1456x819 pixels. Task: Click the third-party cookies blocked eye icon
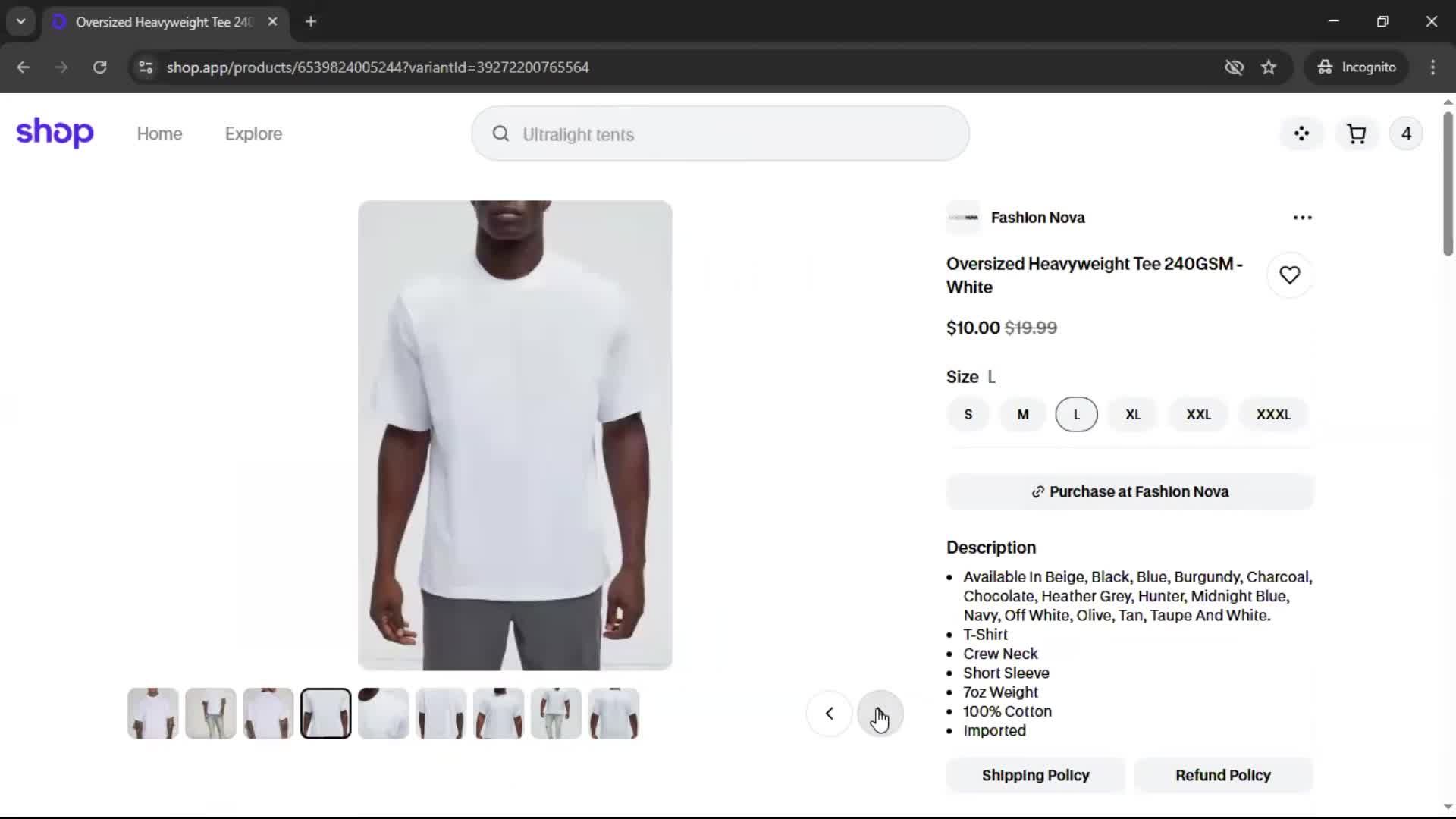(x=1234, y=67)
